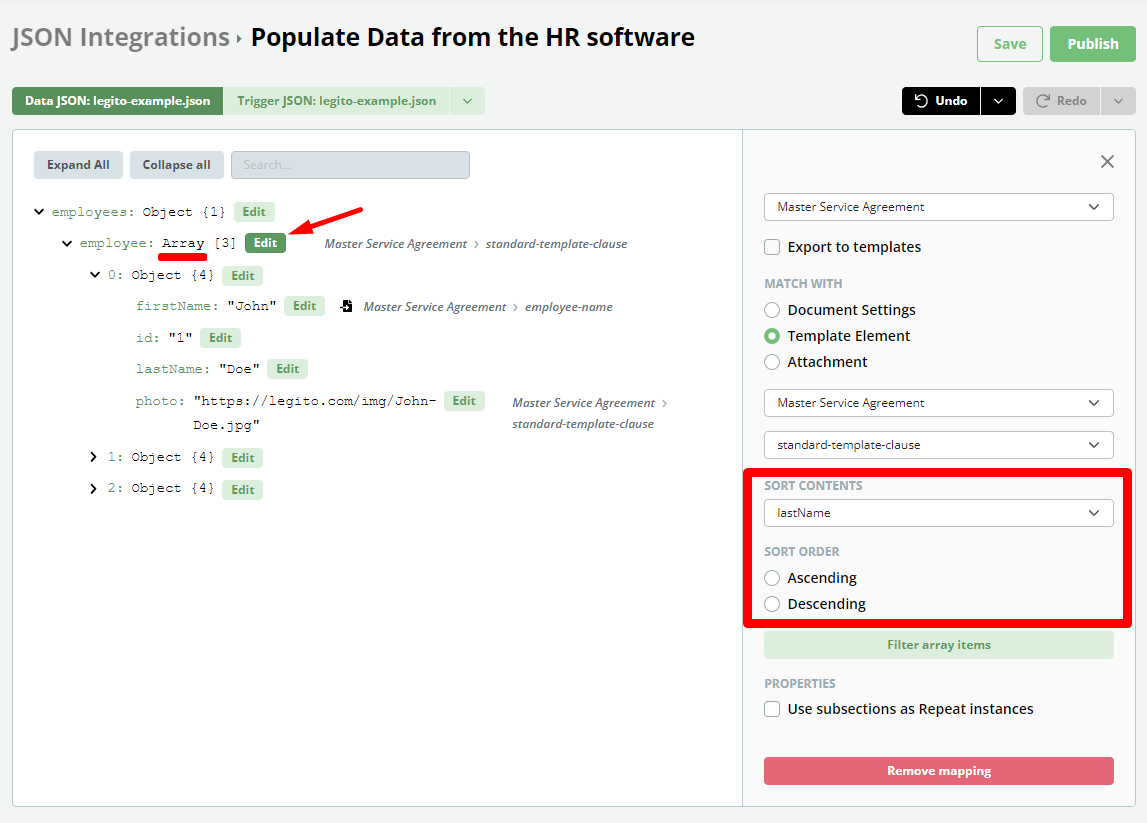1147x823 pixels.
Task: Check Use subsections as Repeat instances
Action: coord(772,709)
